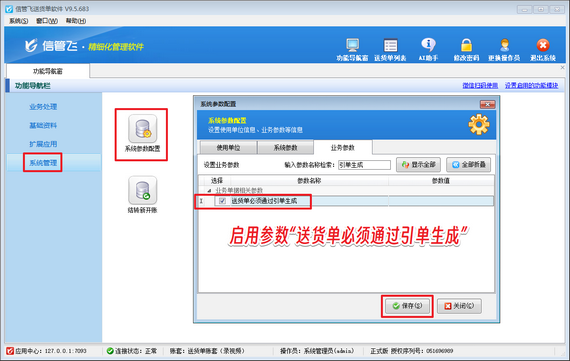Click the 送货单必须通过引单生成 row text
The height and width of the screenshot is (361, 570).
coord(264,201)
